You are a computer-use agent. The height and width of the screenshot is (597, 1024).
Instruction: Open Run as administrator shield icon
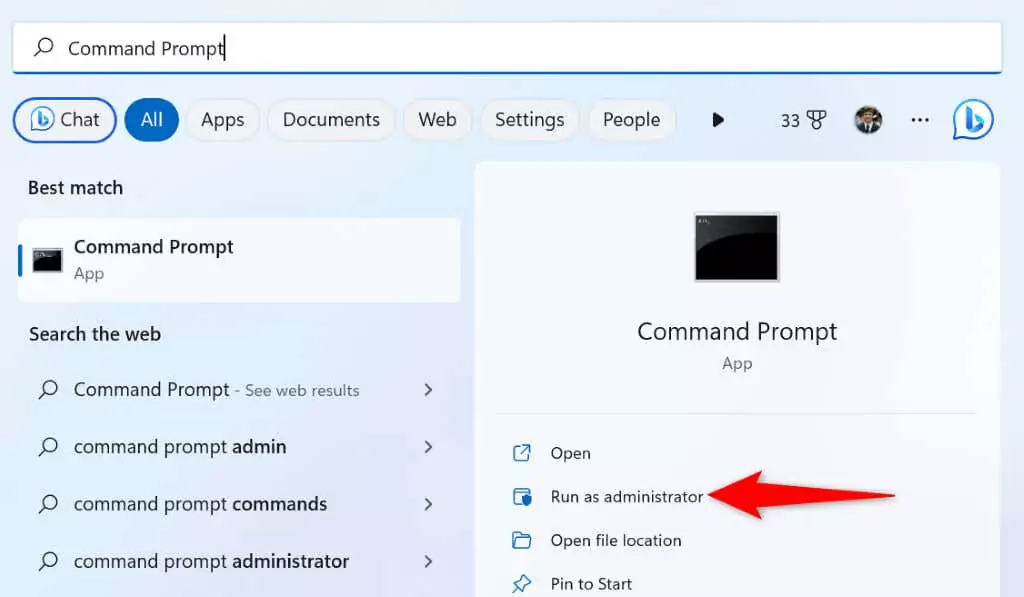(x=523, y=496)
